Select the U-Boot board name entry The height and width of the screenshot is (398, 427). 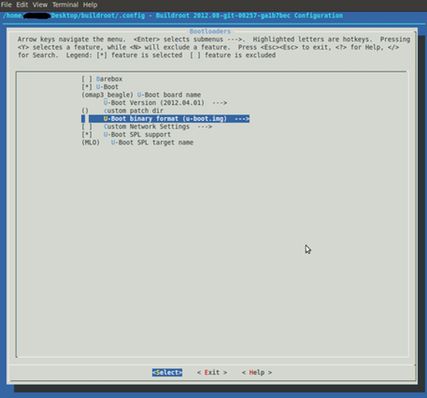point(141,95)
